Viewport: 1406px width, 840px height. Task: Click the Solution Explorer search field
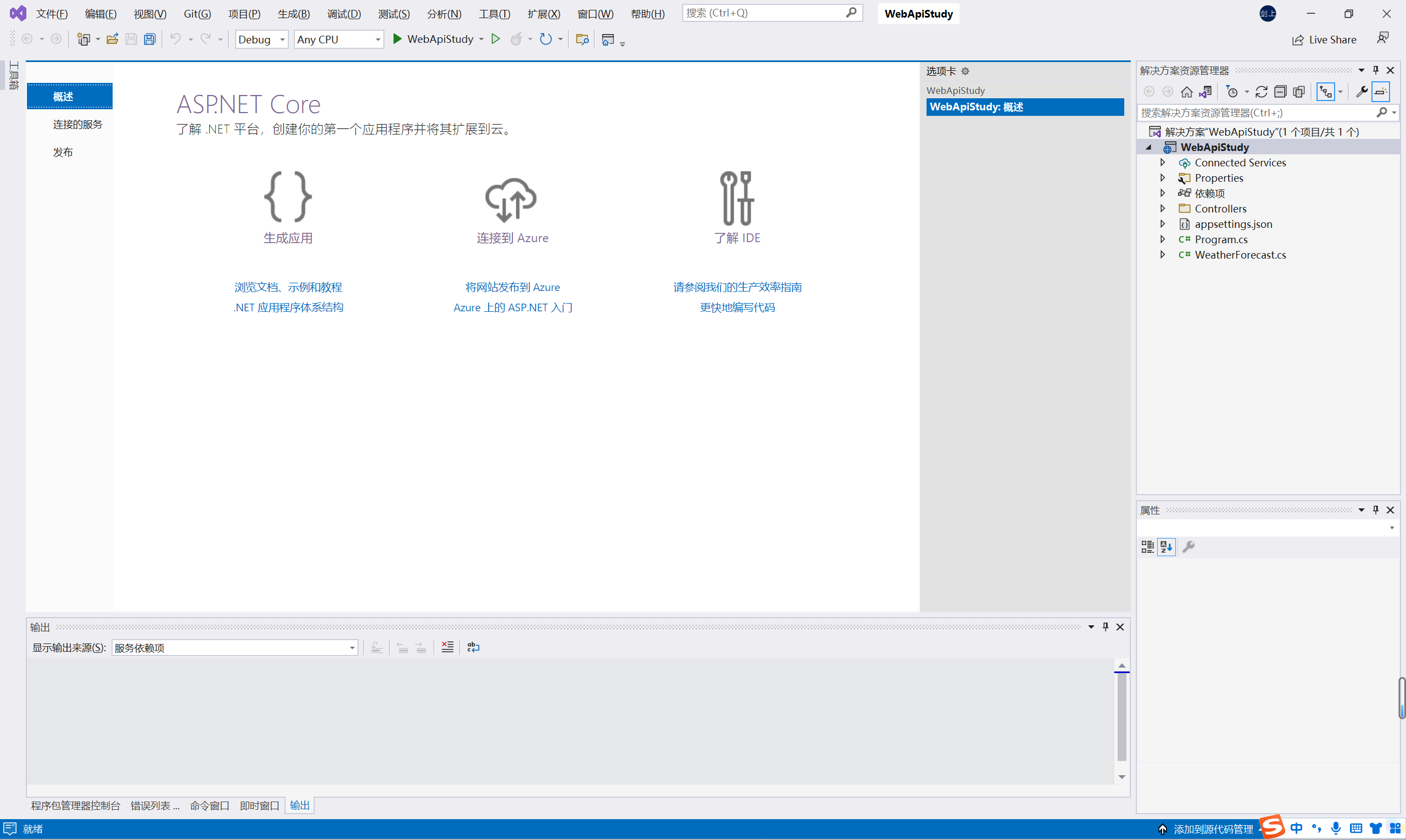tap(1256, 113)
